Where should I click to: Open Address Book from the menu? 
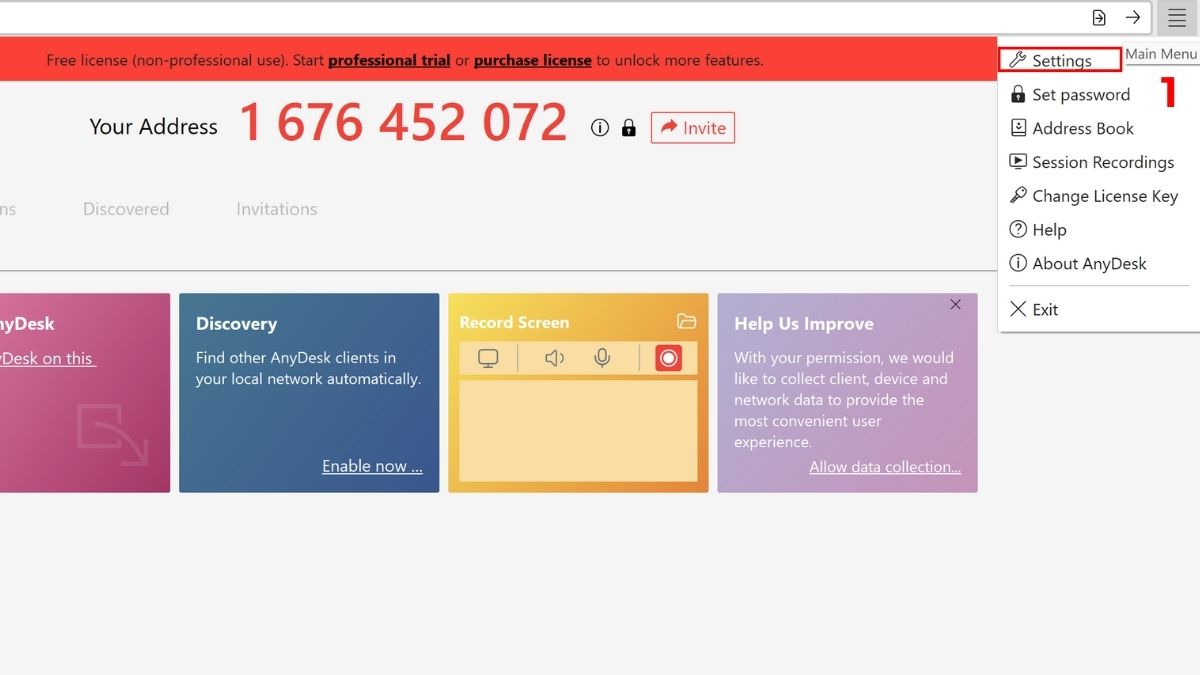coord(1083,128)
